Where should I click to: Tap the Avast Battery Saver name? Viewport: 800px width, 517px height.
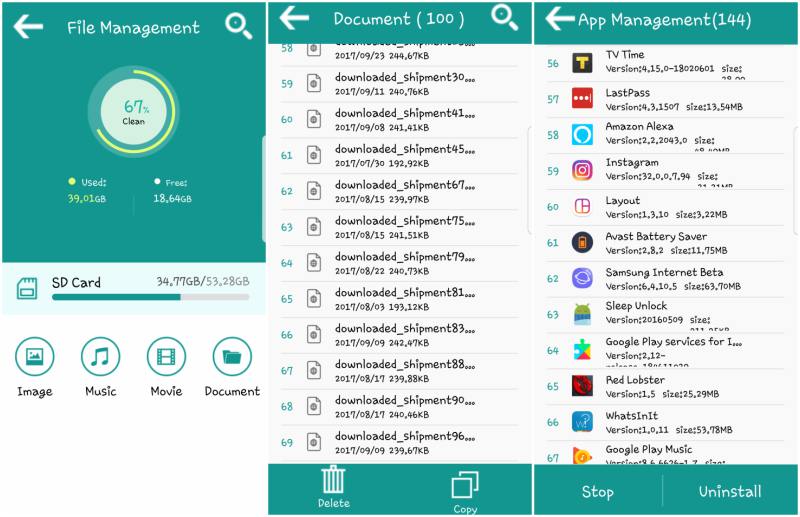click(x=656, y=236)
